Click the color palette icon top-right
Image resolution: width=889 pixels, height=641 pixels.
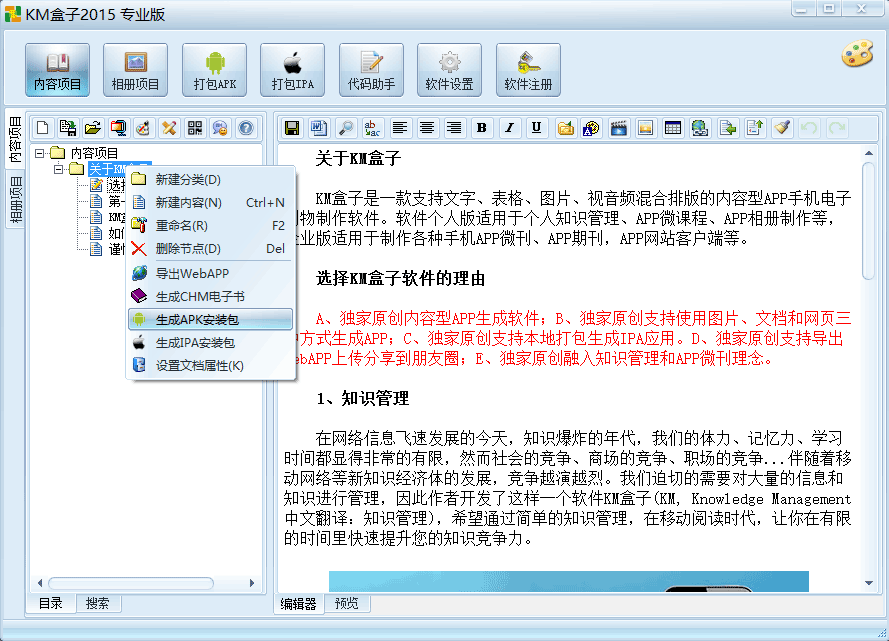click(x=857, y=53)
